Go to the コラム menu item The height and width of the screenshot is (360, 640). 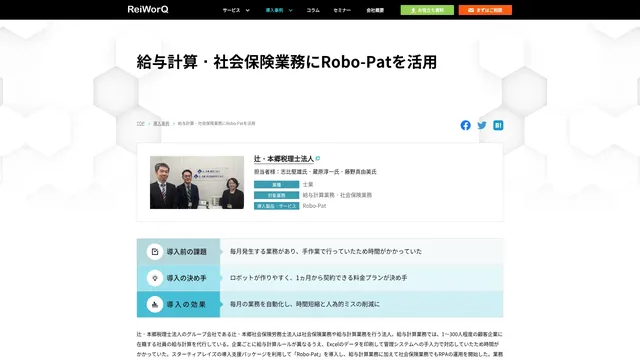click(x=313, y=10)
